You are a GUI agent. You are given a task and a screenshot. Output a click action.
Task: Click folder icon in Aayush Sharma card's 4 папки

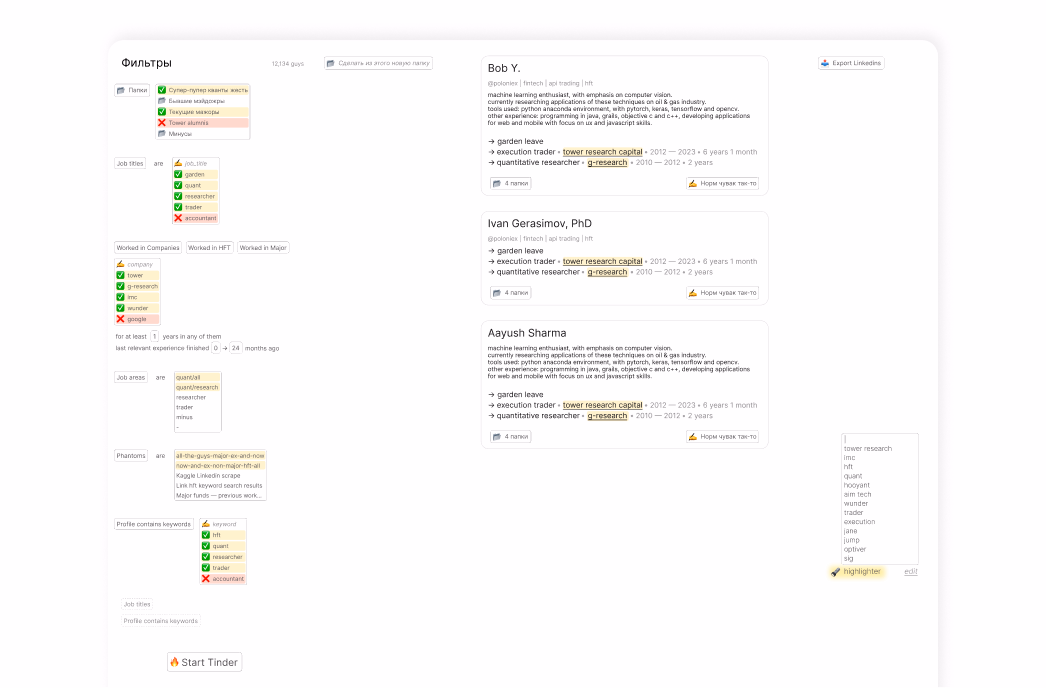click(496, 437)
